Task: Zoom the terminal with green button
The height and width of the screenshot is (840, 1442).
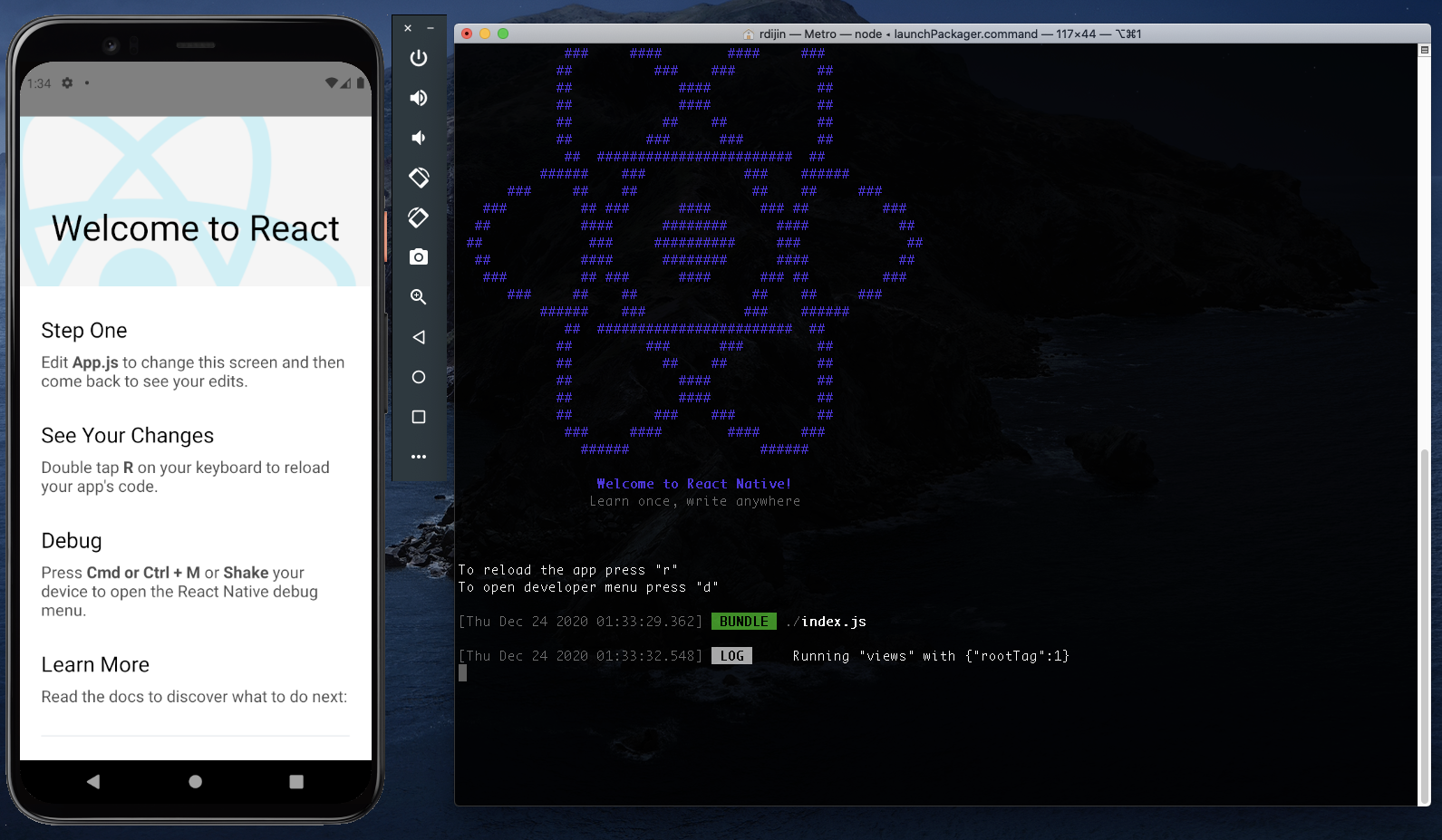Action: click(503, 34)
